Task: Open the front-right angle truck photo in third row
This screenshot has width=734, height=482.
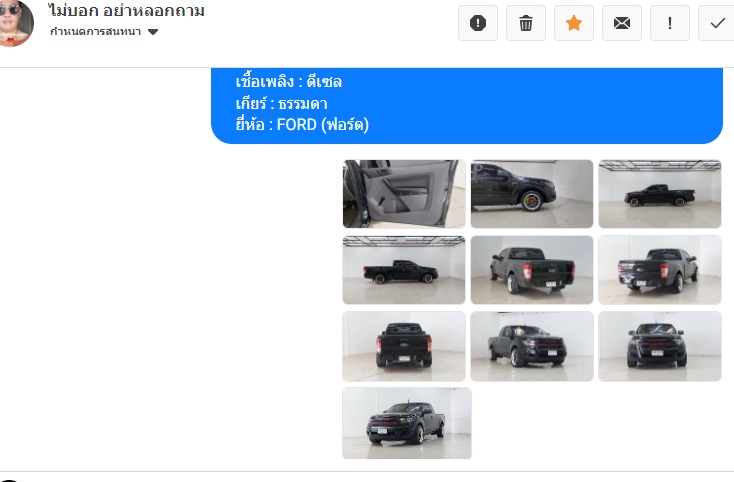Action: coord(532,346)
